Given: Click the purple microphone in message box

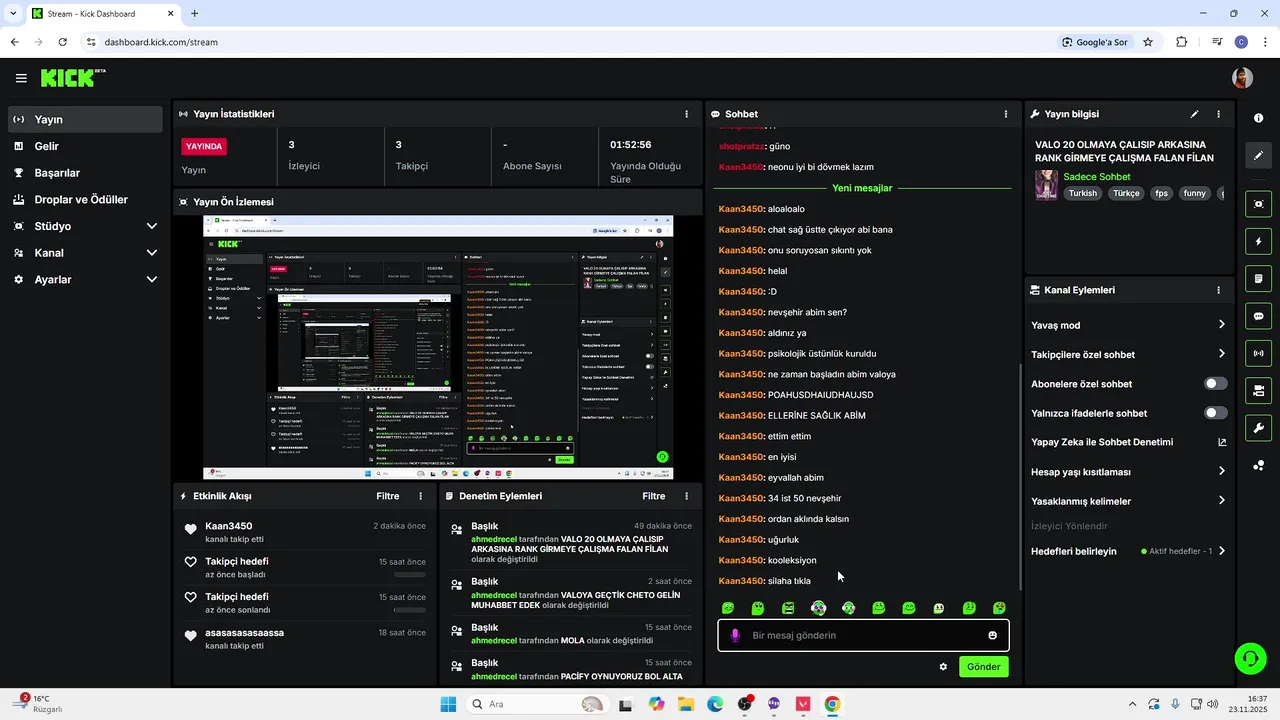Looking at the screenshot, I should pyautogui.click(x=735, y=635).
